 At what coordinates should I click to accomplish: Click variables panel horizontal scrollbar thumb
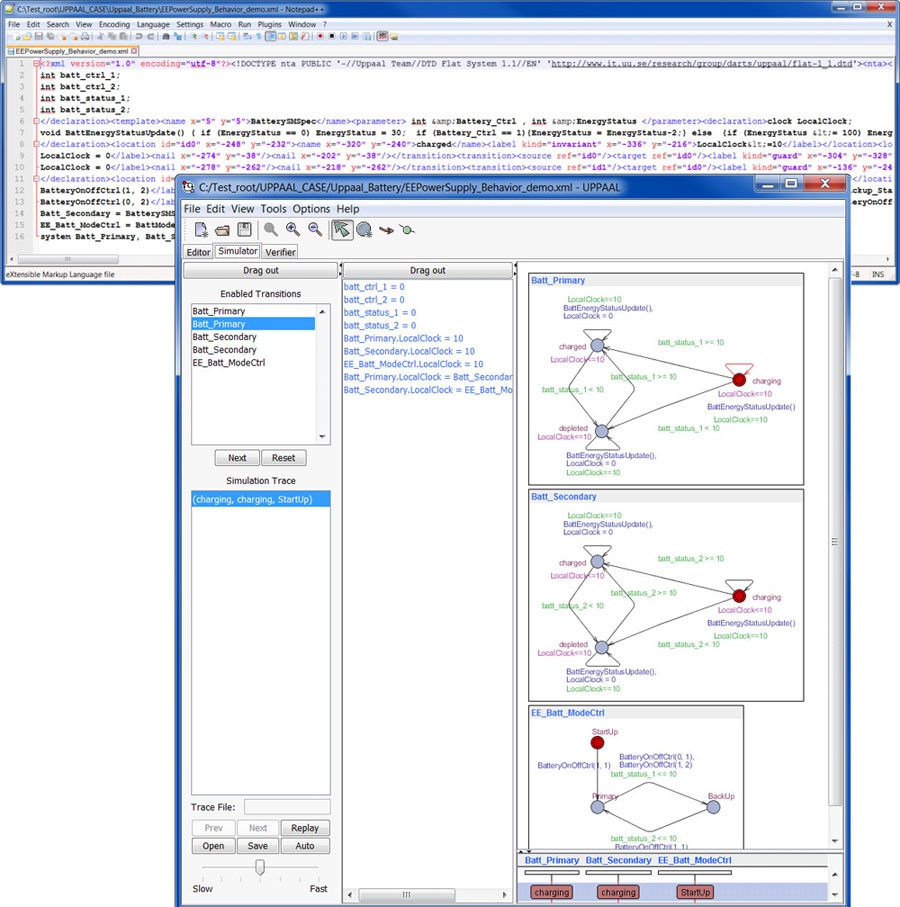tap(407, 894)
